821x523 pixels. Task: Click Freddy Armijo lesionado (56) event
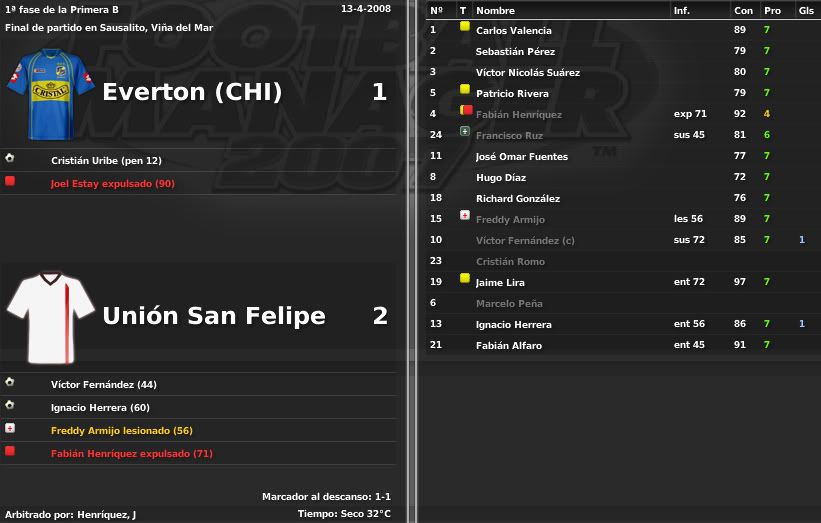pyautogui.click(x=121, y=430)
